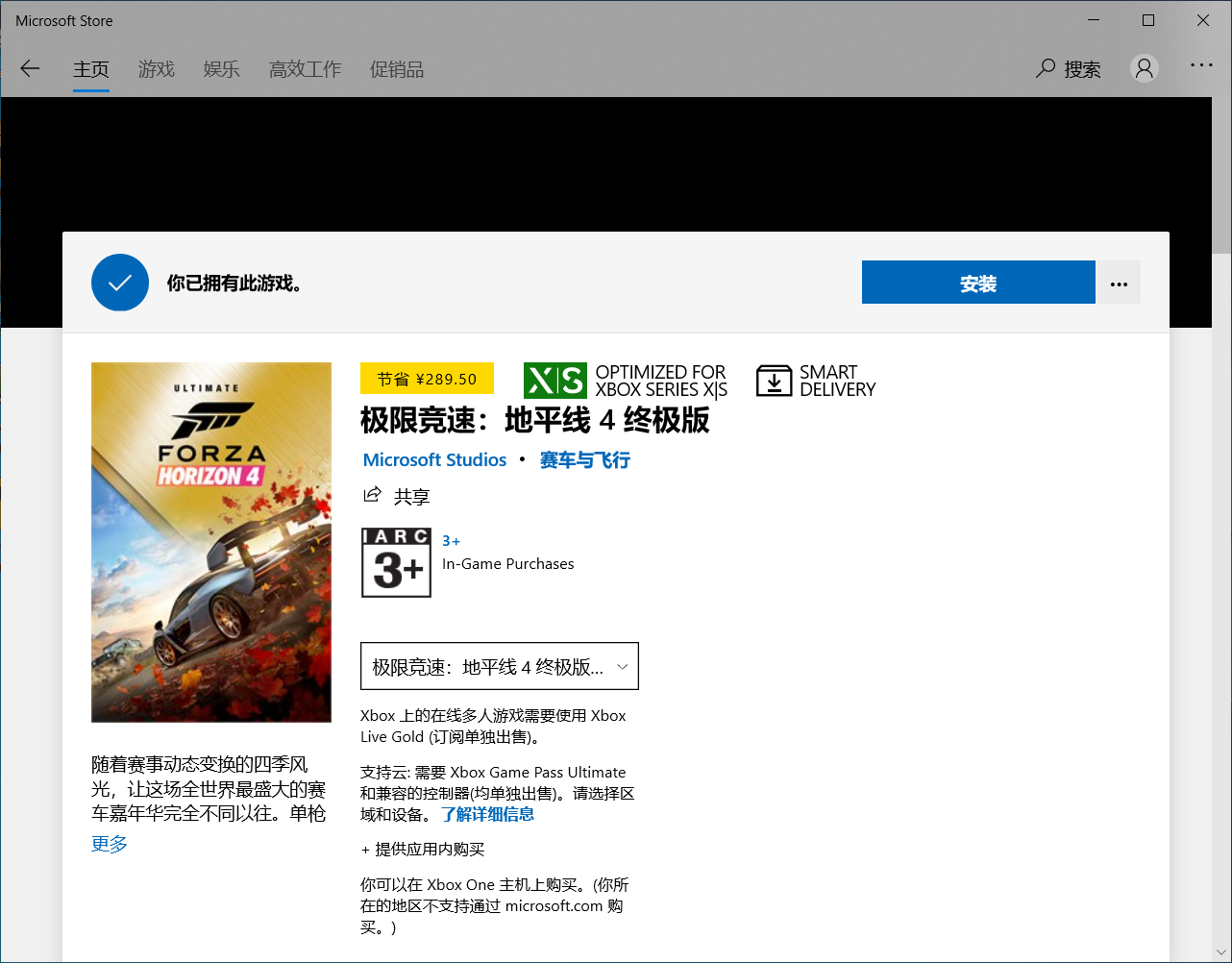Open the 促销品 tab
1232x963 pixels.
pos(397,69)
